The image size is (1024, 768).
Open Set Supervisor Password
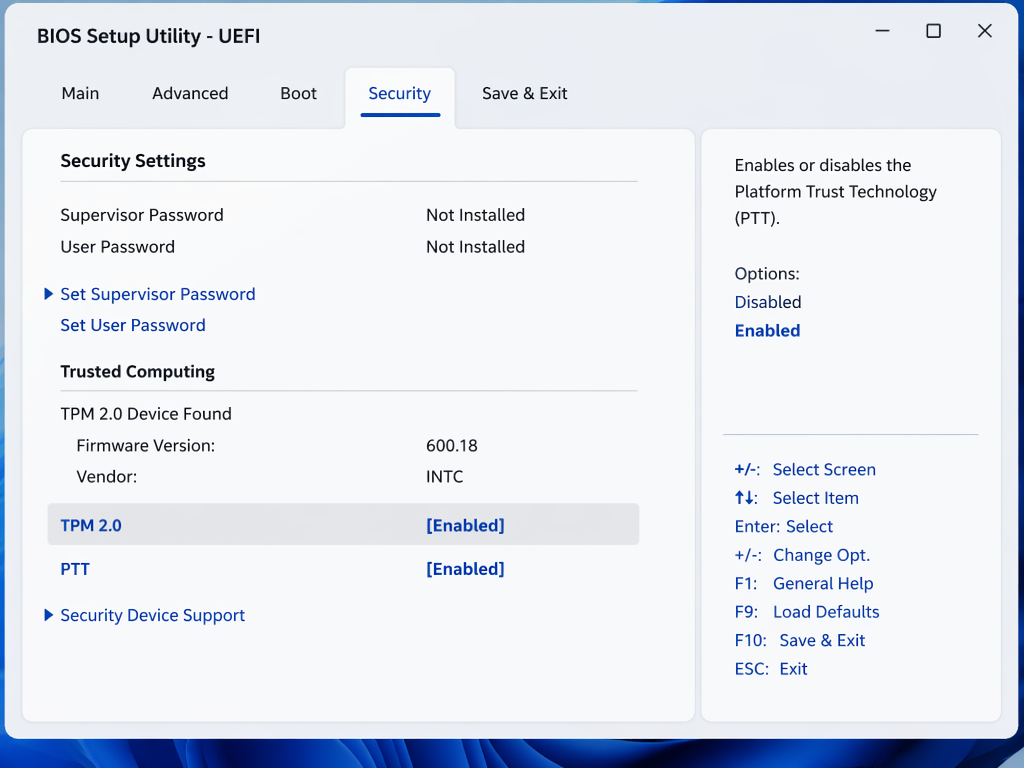pyautogui.click(x=157, y=294)
